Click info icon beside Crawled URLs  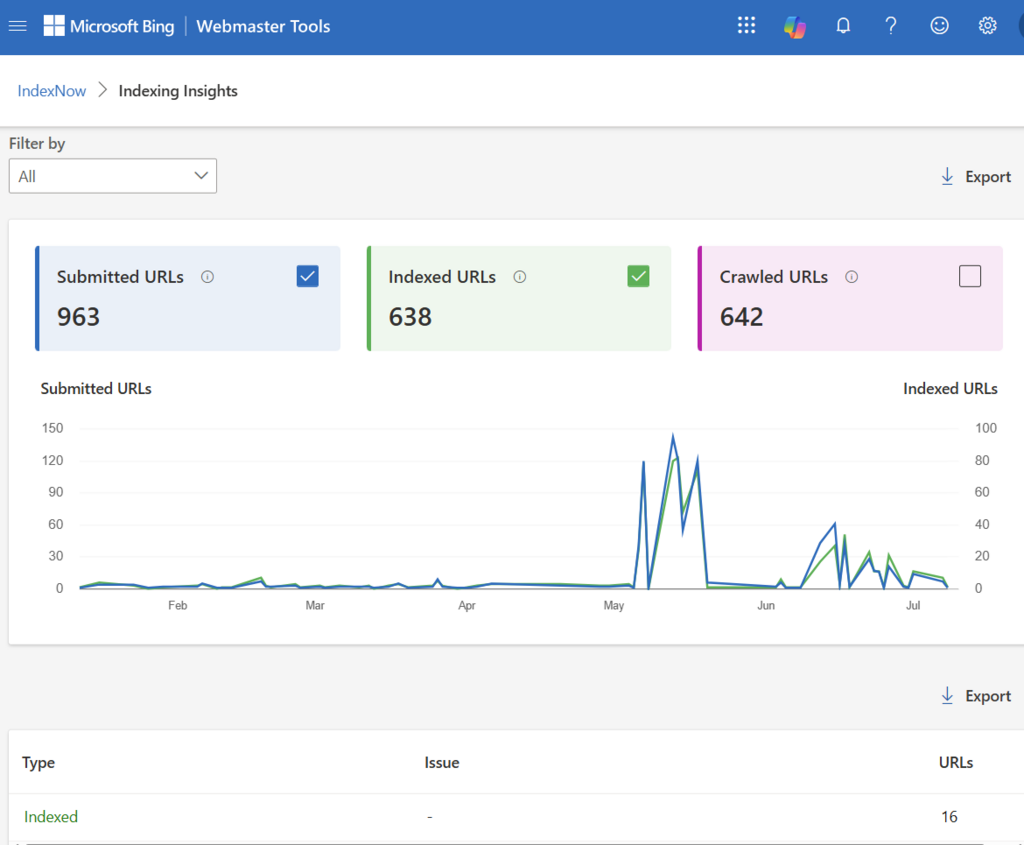click(x=852, y=277)
